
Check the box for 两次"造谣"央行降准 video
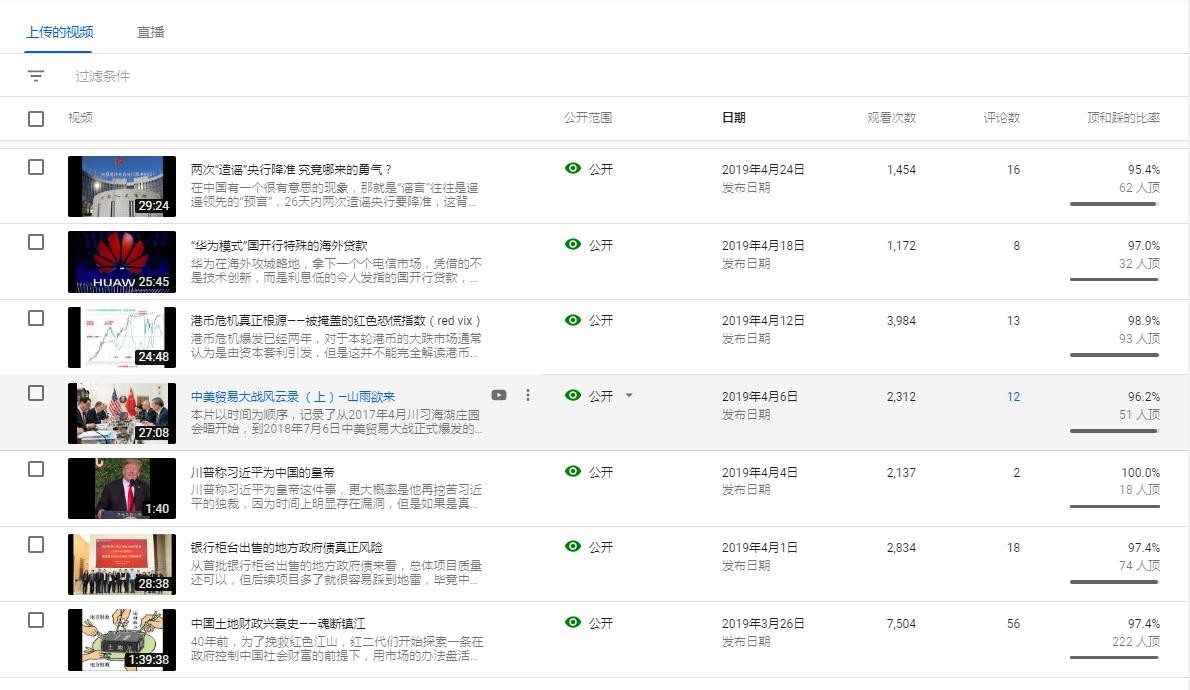click(36, 167)
